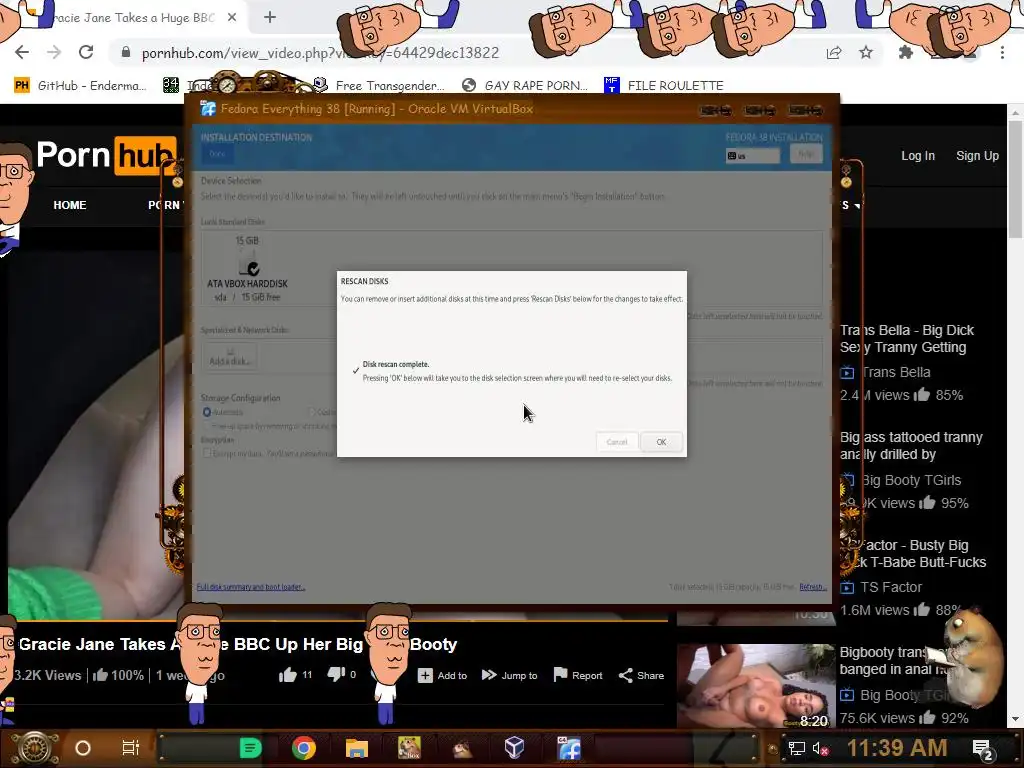1024x768 pixels.
Task: Tick the 'Encrypt my data' checkbox
Action: [x=207, y=453]
